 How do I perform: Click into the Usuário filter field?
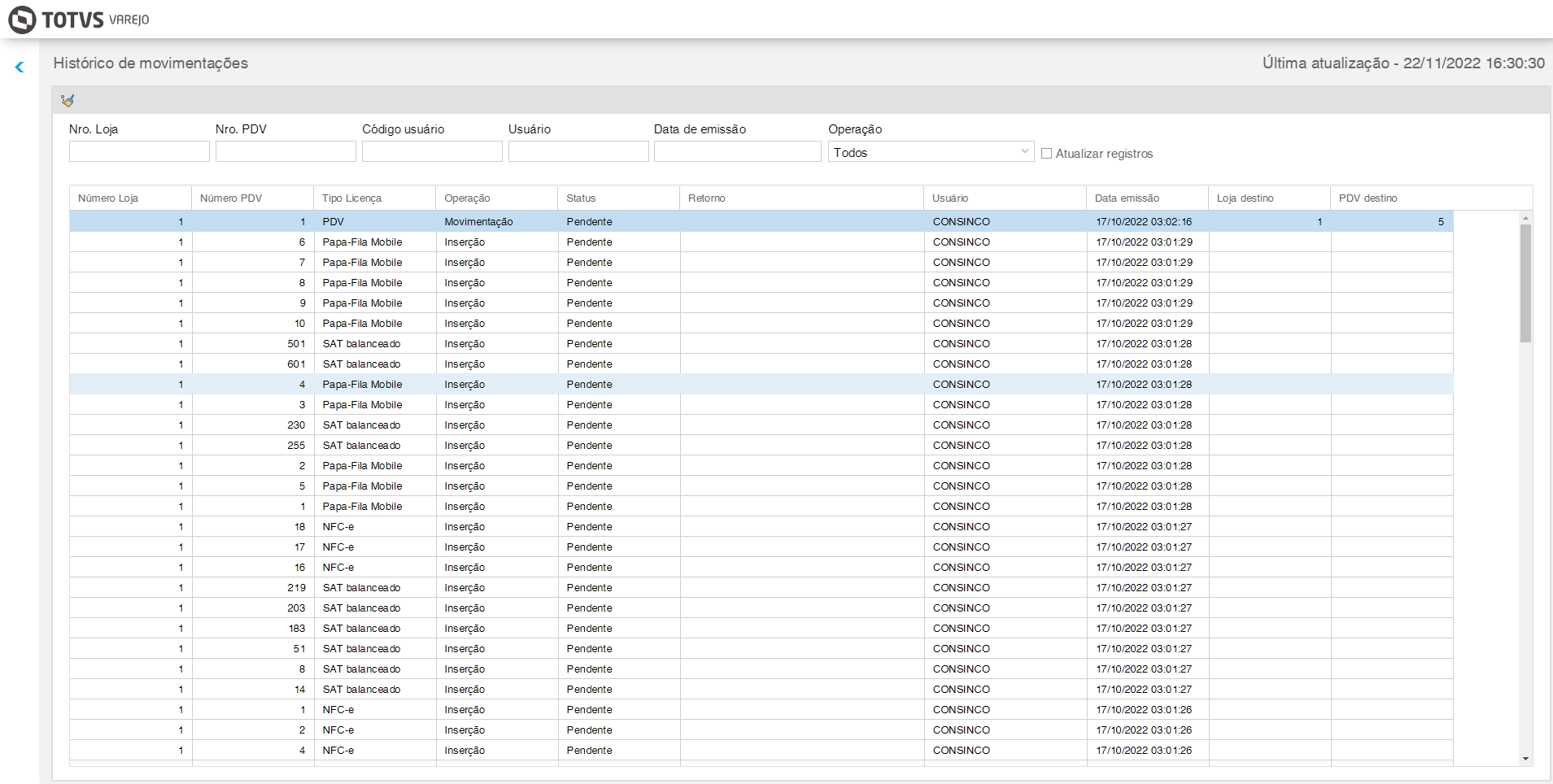[578, 151]
